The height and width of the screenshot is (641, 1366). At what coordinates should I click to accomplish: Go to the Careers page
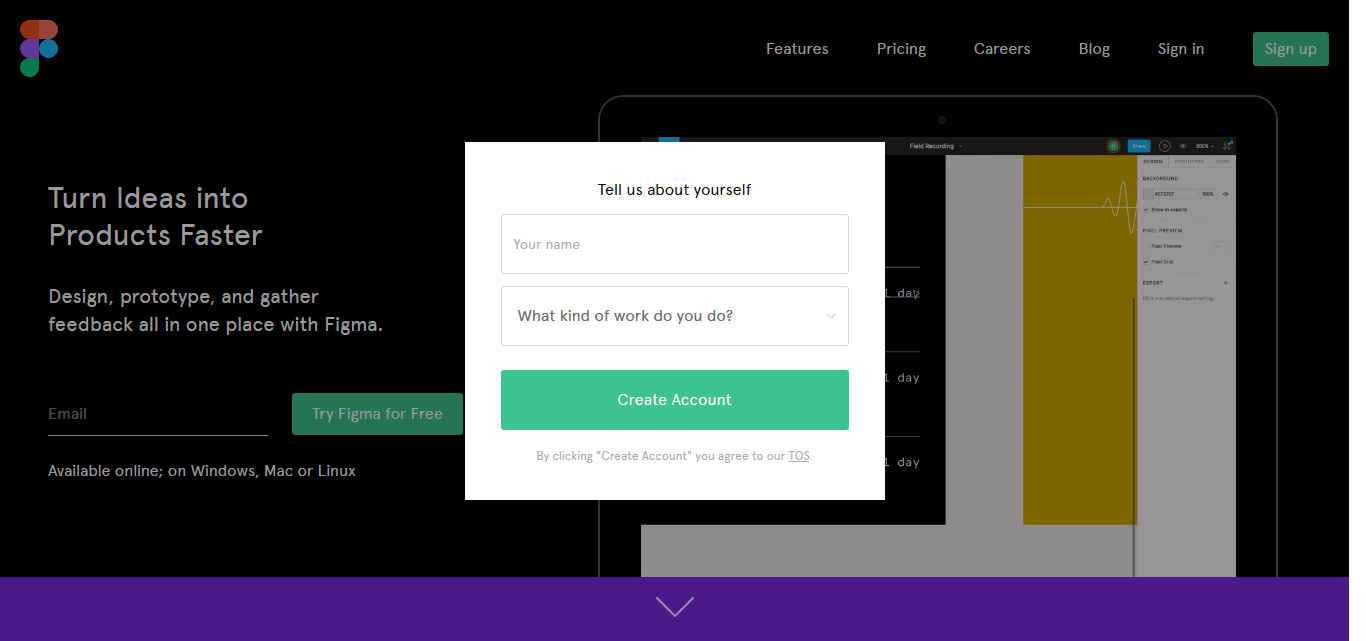1002,49
